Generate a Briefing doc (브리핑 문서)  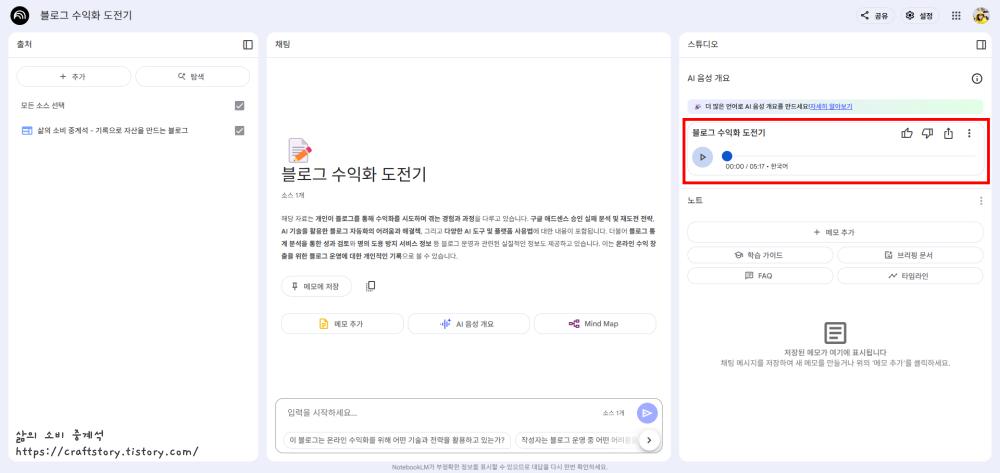pos(911,255)
